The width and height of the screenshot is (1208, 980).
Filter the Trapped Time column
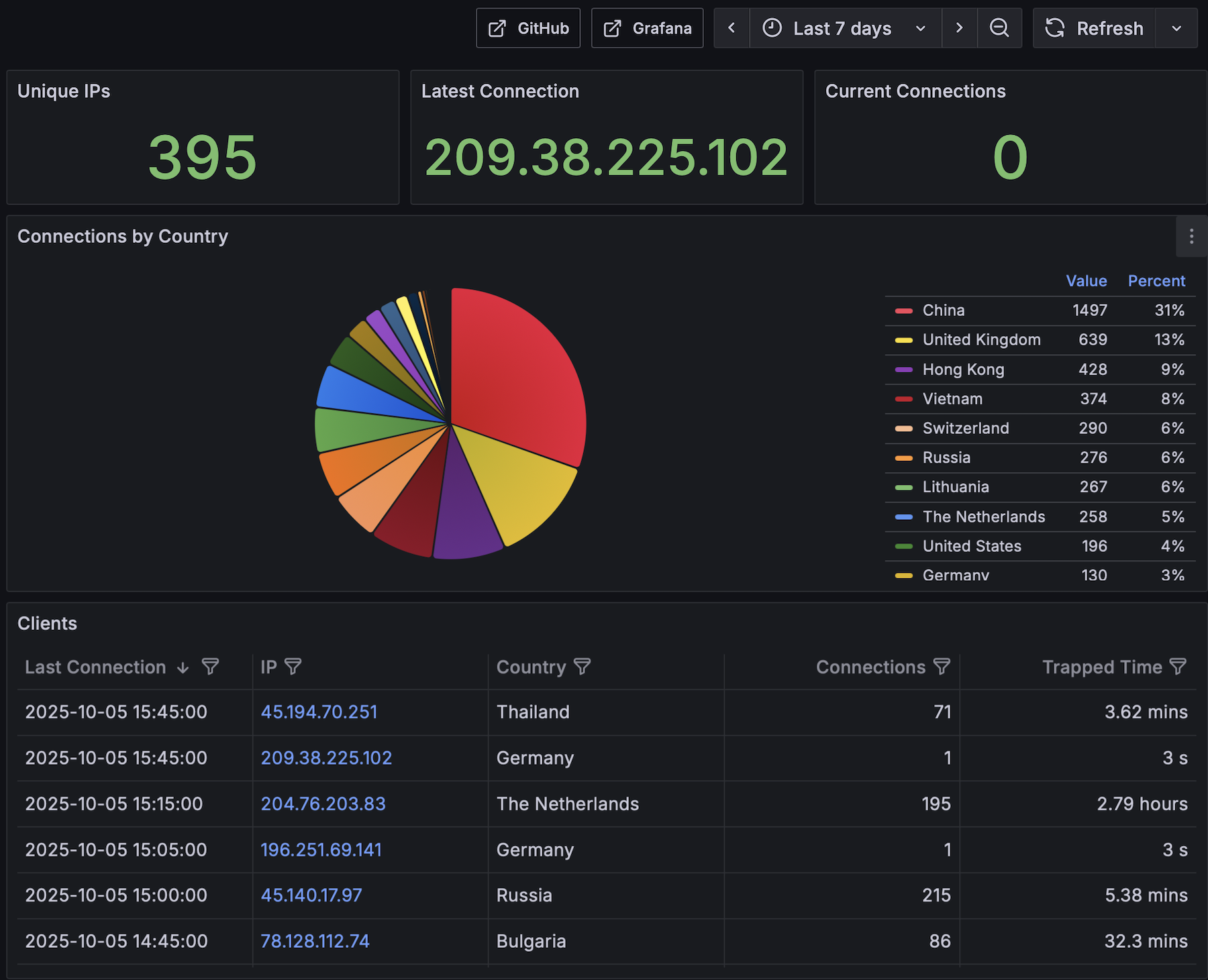[1178, 667]
